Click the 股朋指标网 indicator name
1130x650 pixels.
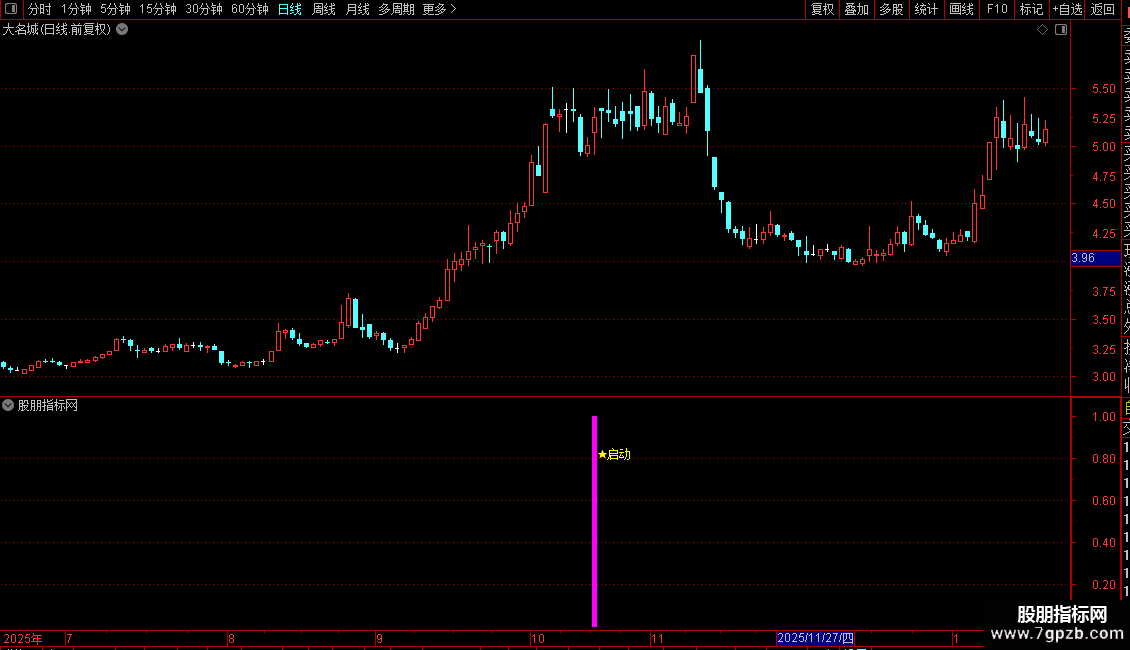pos(48,406)
